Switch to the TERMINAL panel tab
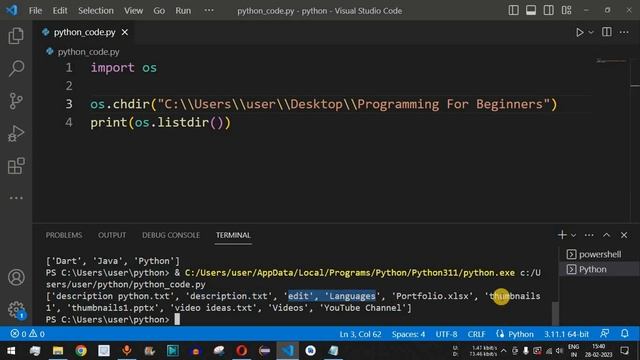Viewport: 640px width, 360px height. tap(233, 235)
